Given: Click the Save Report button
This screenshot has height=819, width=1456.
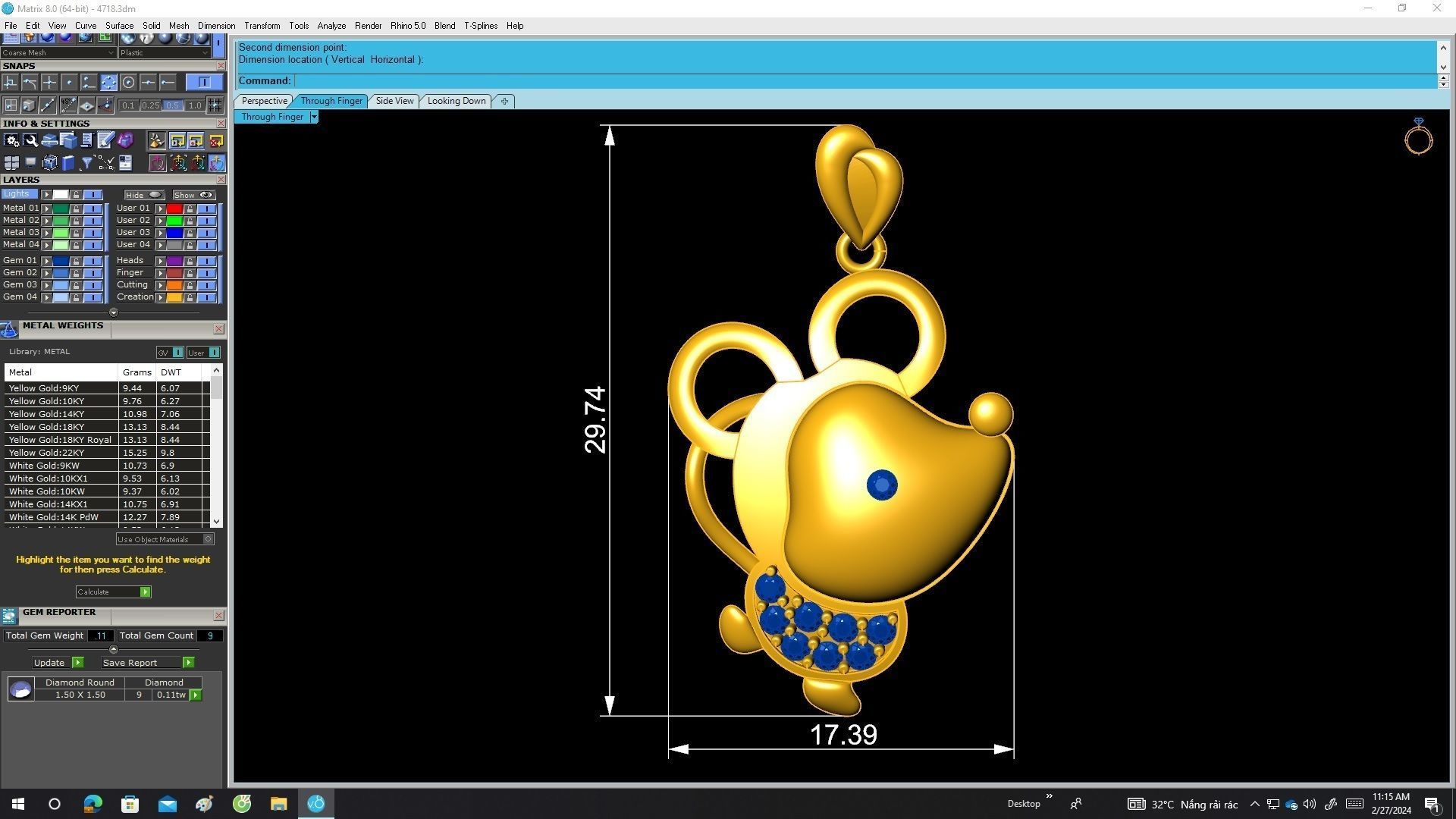Looking at the screenshot, I should pos(147,663).
